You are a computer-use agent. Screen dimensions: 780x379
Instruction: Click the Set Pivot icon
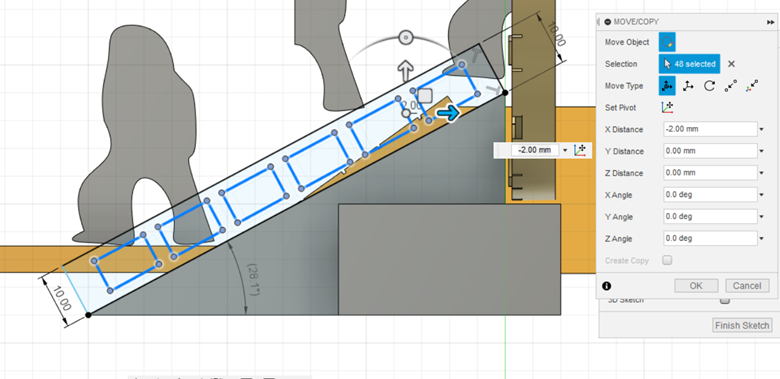point(667,107)
